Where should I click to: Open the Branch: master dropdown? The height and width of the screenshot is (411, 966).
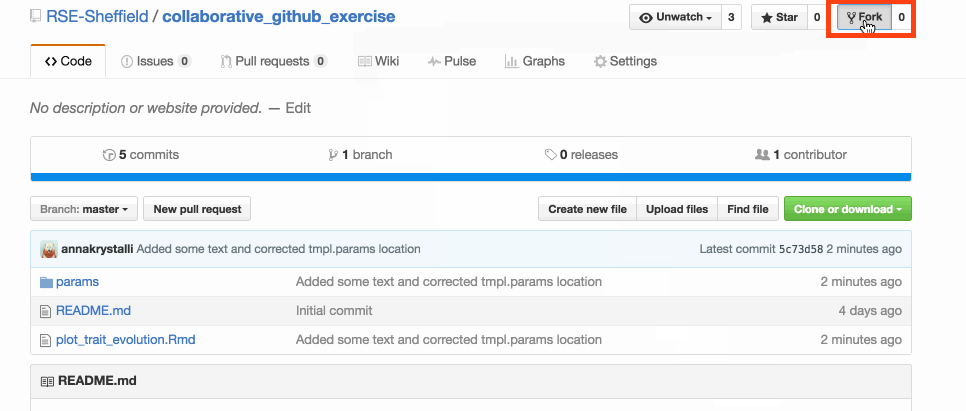coord(84,209)
